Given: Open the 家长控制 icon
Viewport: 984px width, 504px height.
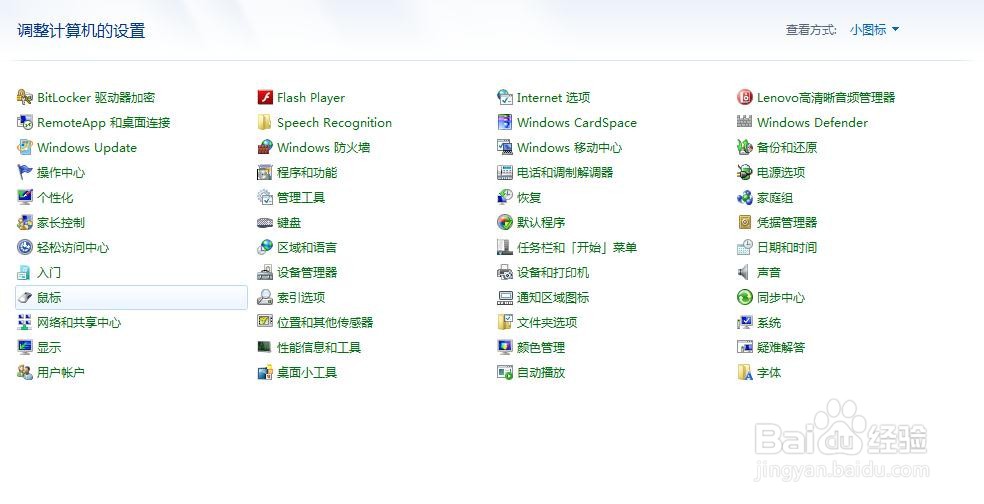Looking at the screenshot, I should pos(24,222).
